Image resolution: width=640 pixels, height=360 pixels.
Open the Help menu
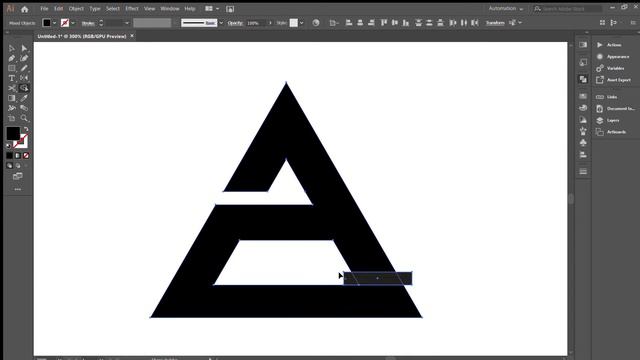190,9
